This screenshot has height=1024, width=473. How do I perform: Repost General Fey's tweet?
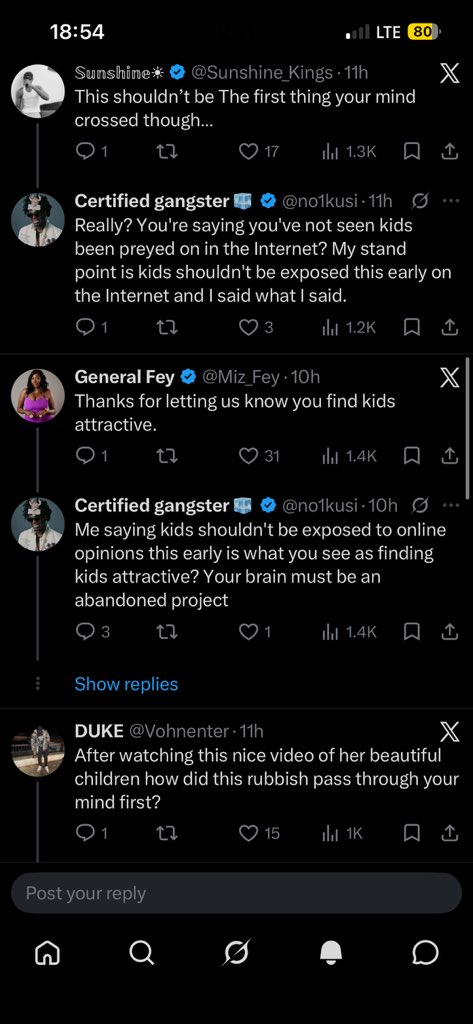point(167,456)
